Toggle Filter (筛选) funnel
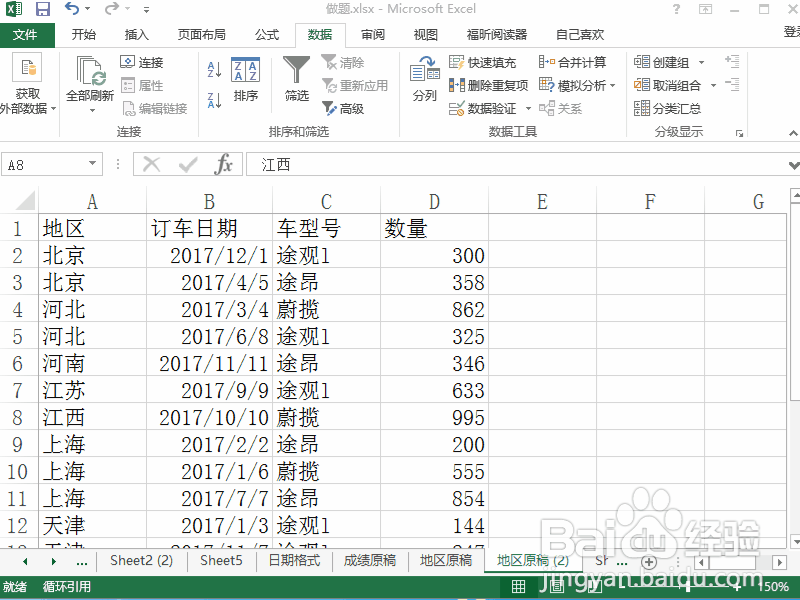 tap(296, 79)
